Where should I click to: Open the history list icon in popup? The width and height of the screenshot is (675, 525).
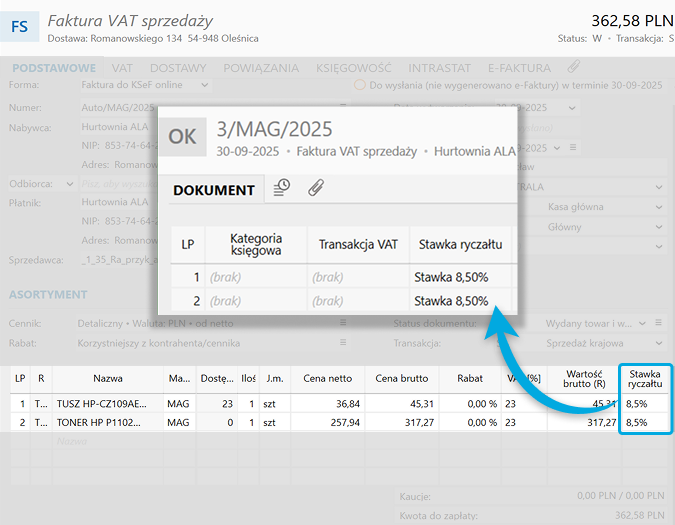[x=282, y=188]
